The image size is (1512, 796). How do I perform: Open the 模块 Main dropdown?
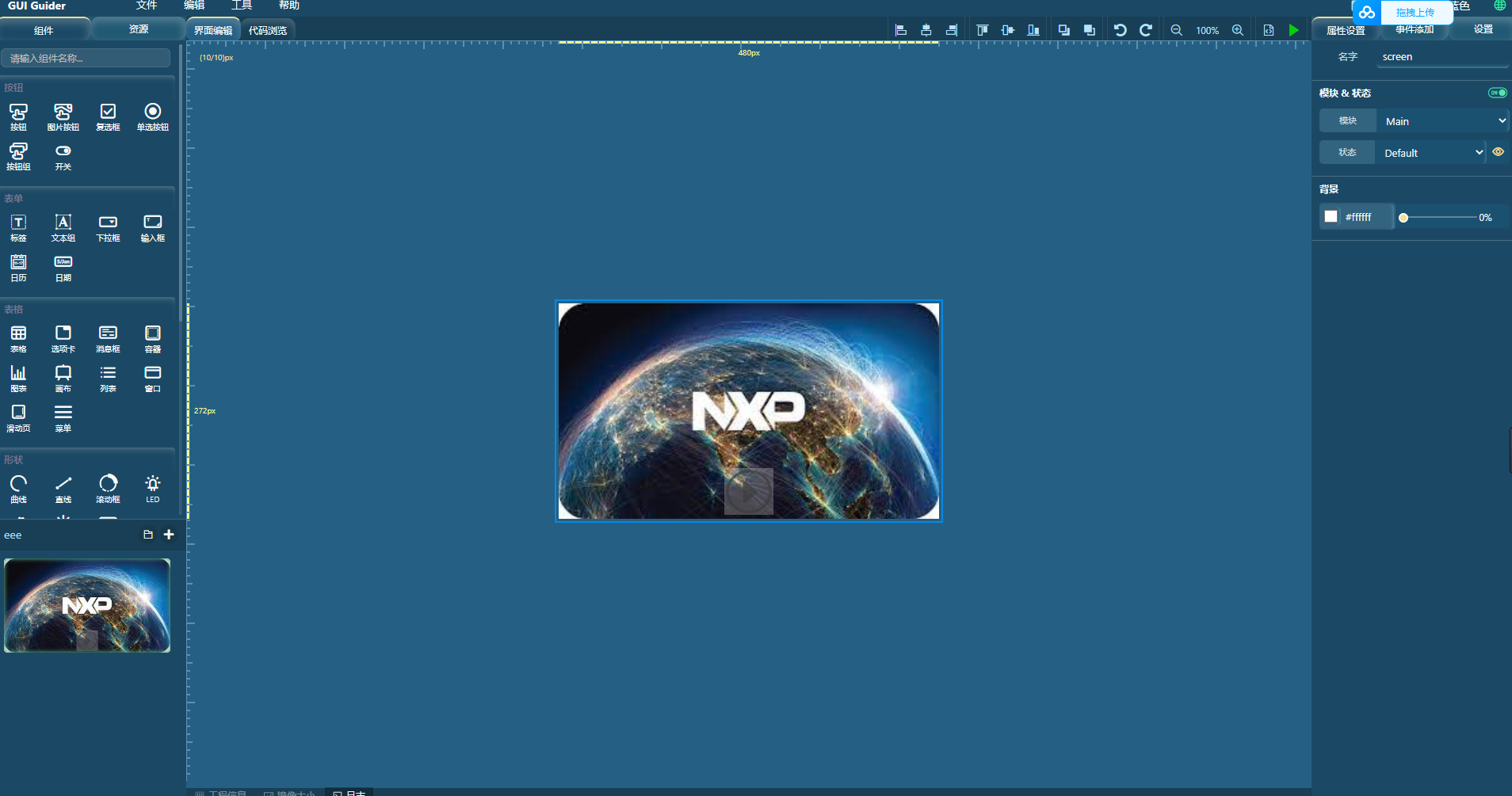click(1444, 121)
